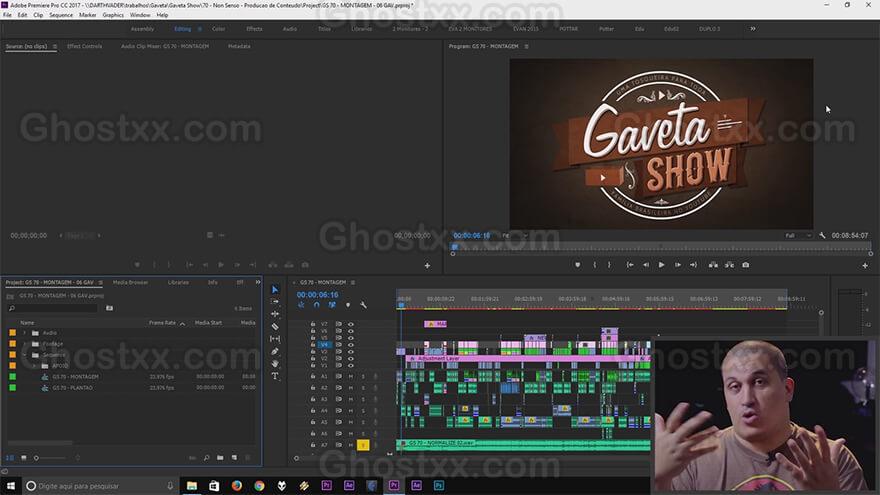The height and width of the screenshot is (495, 880).
Task: Click the Extract button in Program monitor
Action: 730,265
